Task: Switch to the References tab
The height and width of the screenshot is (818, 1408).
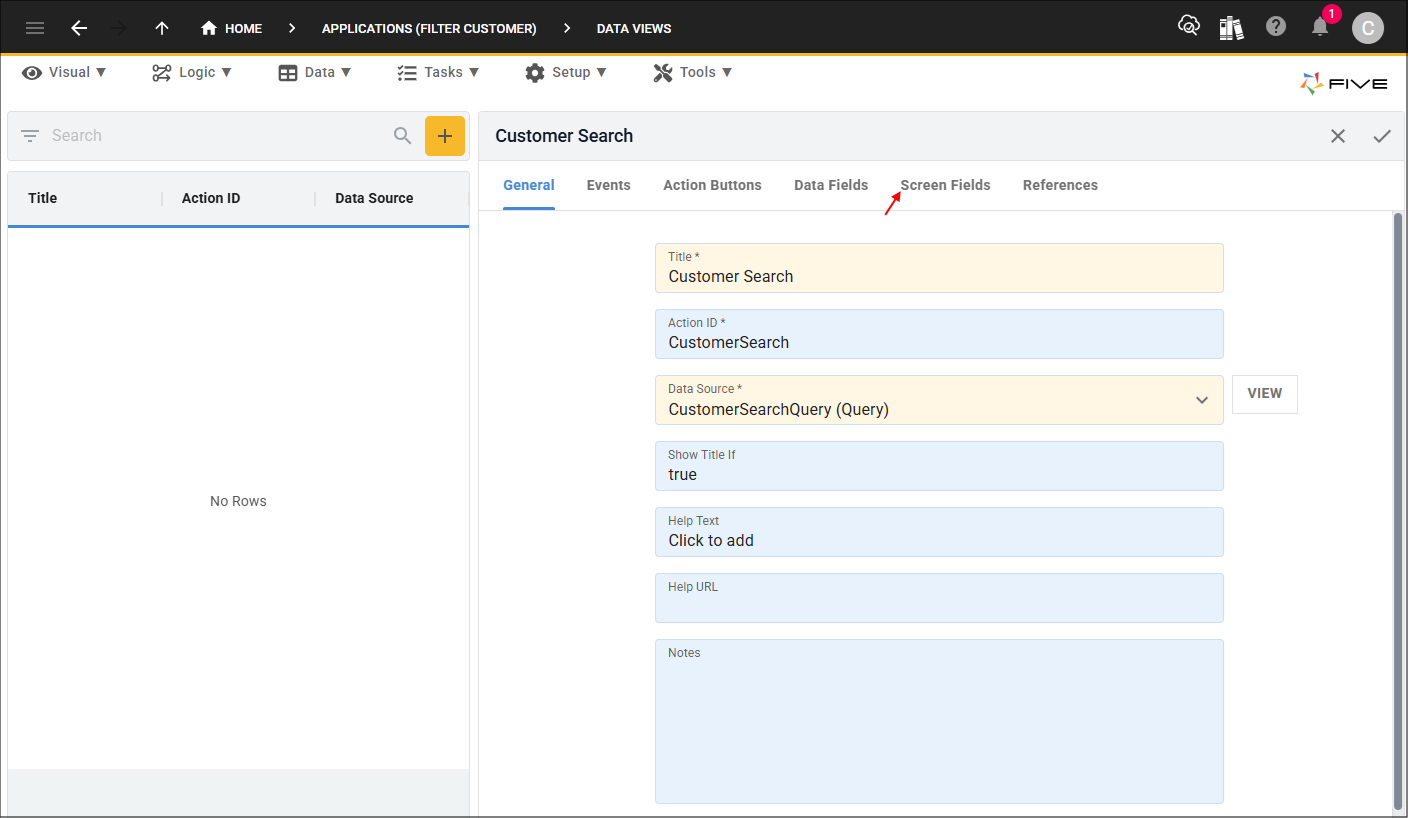Action: click(x=1060, y=185)
